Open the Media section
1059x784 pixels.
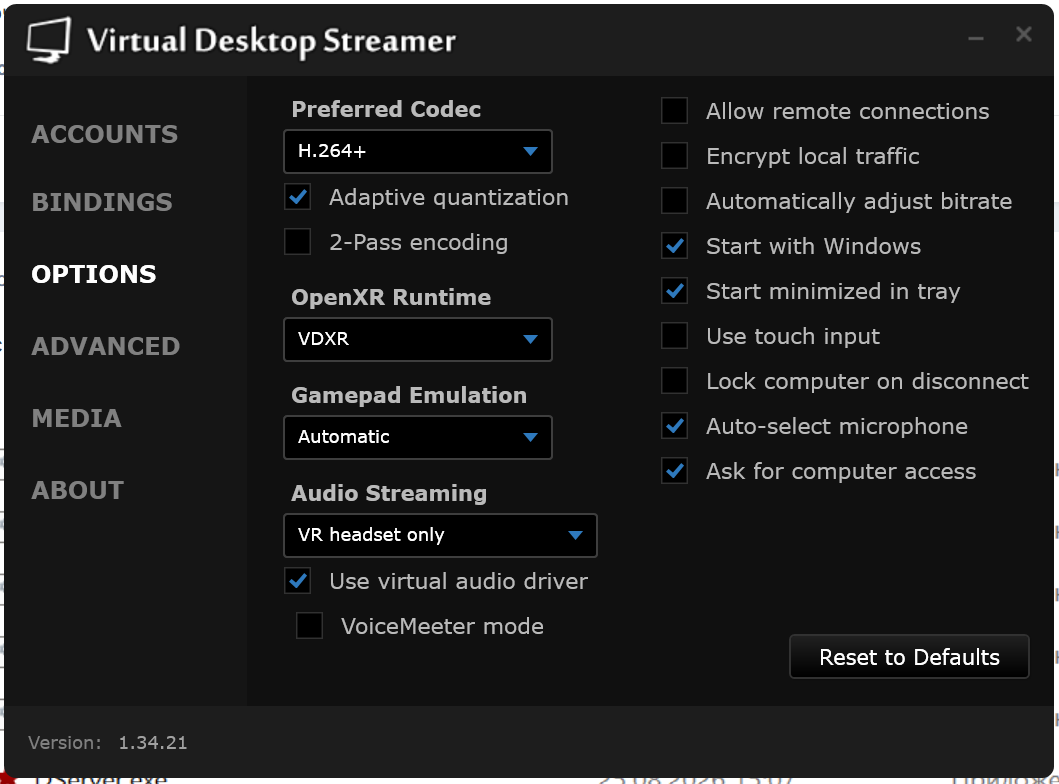pyautogui.click(x=76, y=419)
